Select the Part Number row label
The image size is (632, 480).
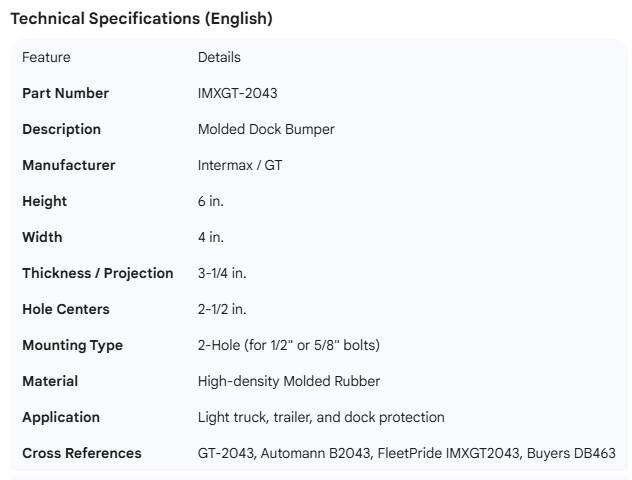click(x=65, y=93)
